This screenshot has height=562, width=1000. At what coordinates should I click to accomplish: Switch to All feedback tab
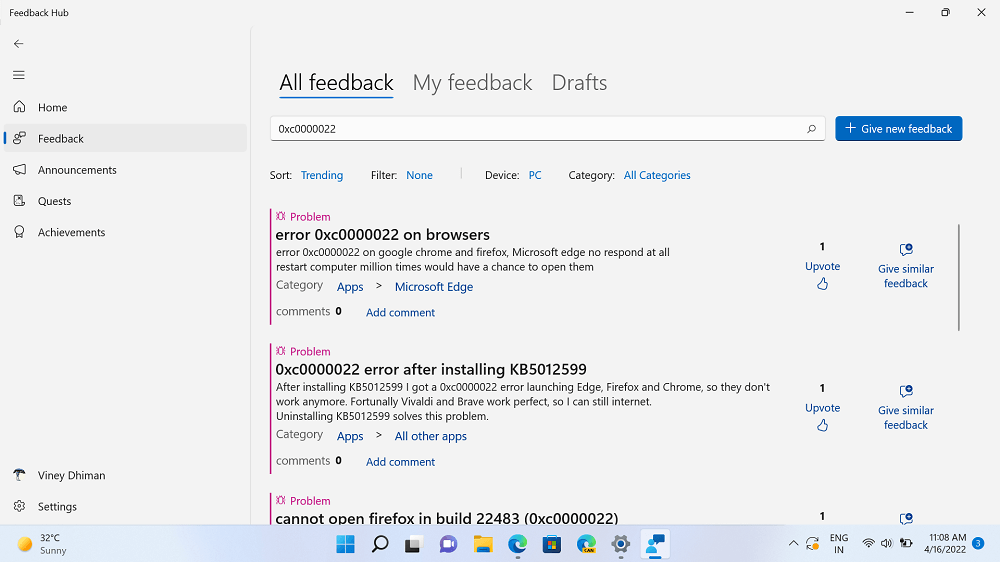(x=336, y=83)
